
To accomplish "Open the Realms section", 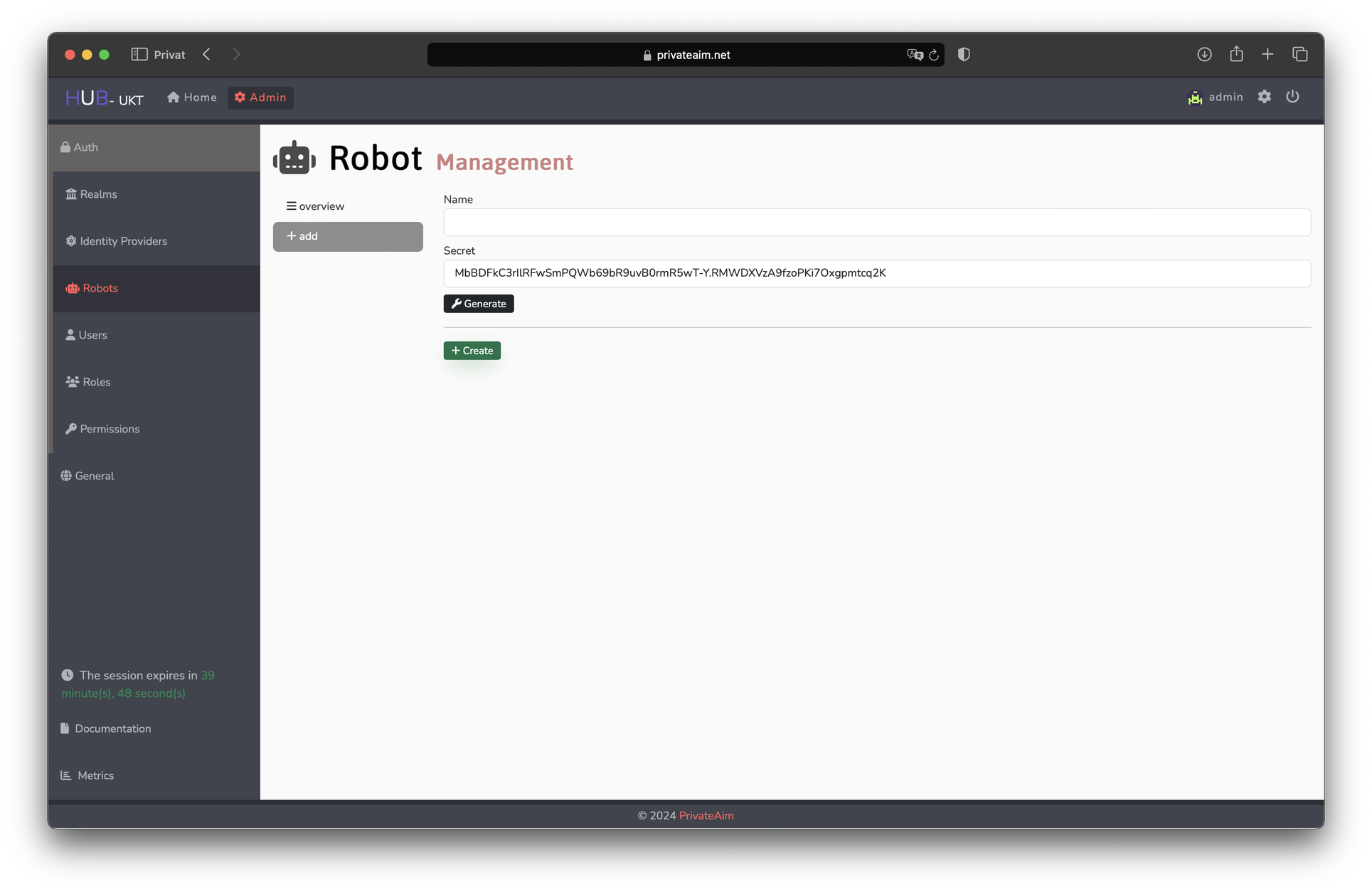I will point(97,193).
